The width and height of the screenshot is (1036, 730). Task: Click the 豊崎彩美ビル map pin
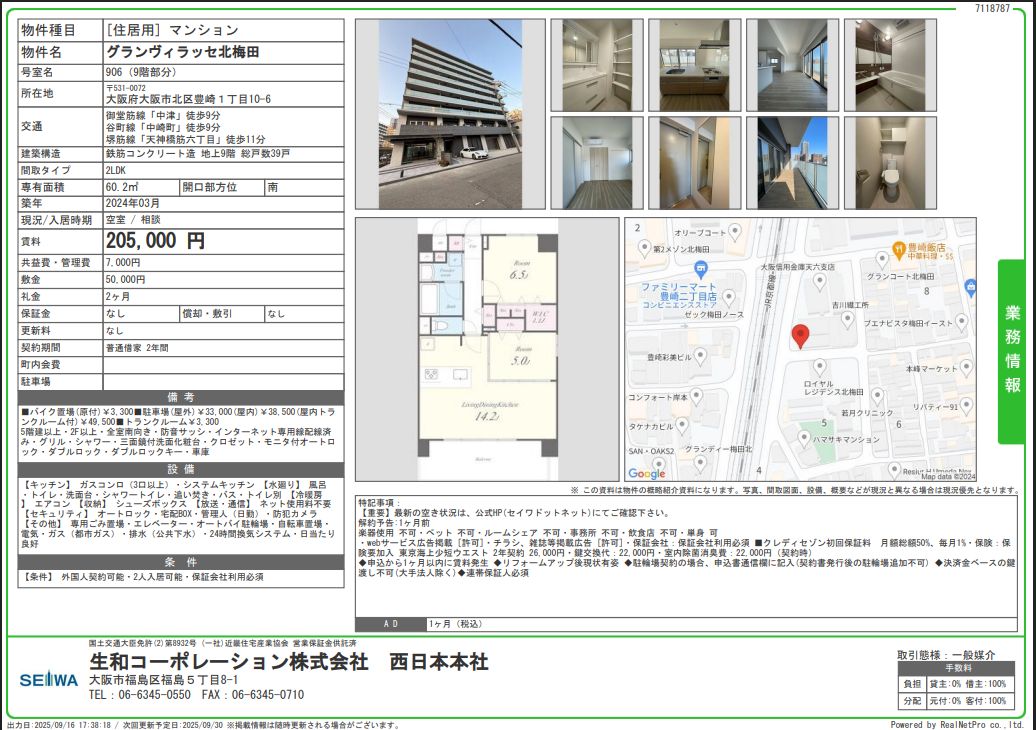pyautogui.click(x=701, y=356)
